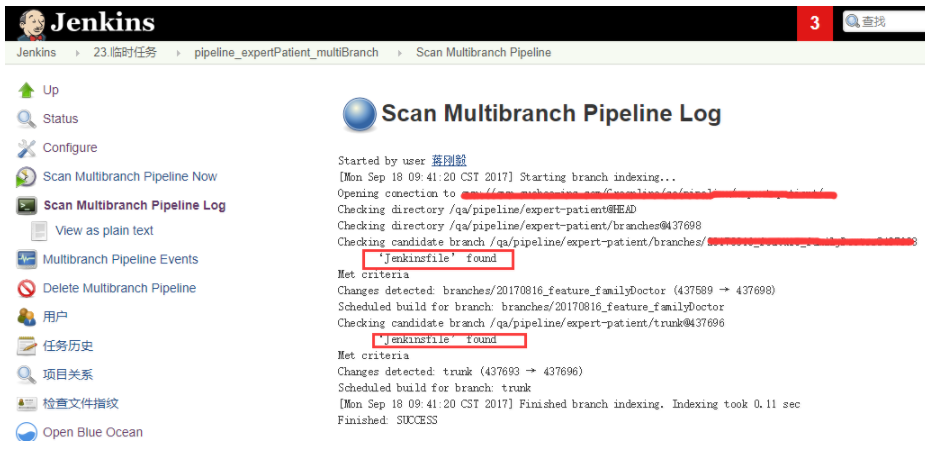Click the 23.临时任务 breadcrumb item
Image resolution: width=925 pixels, height=455 pixels.
point(125,53)
